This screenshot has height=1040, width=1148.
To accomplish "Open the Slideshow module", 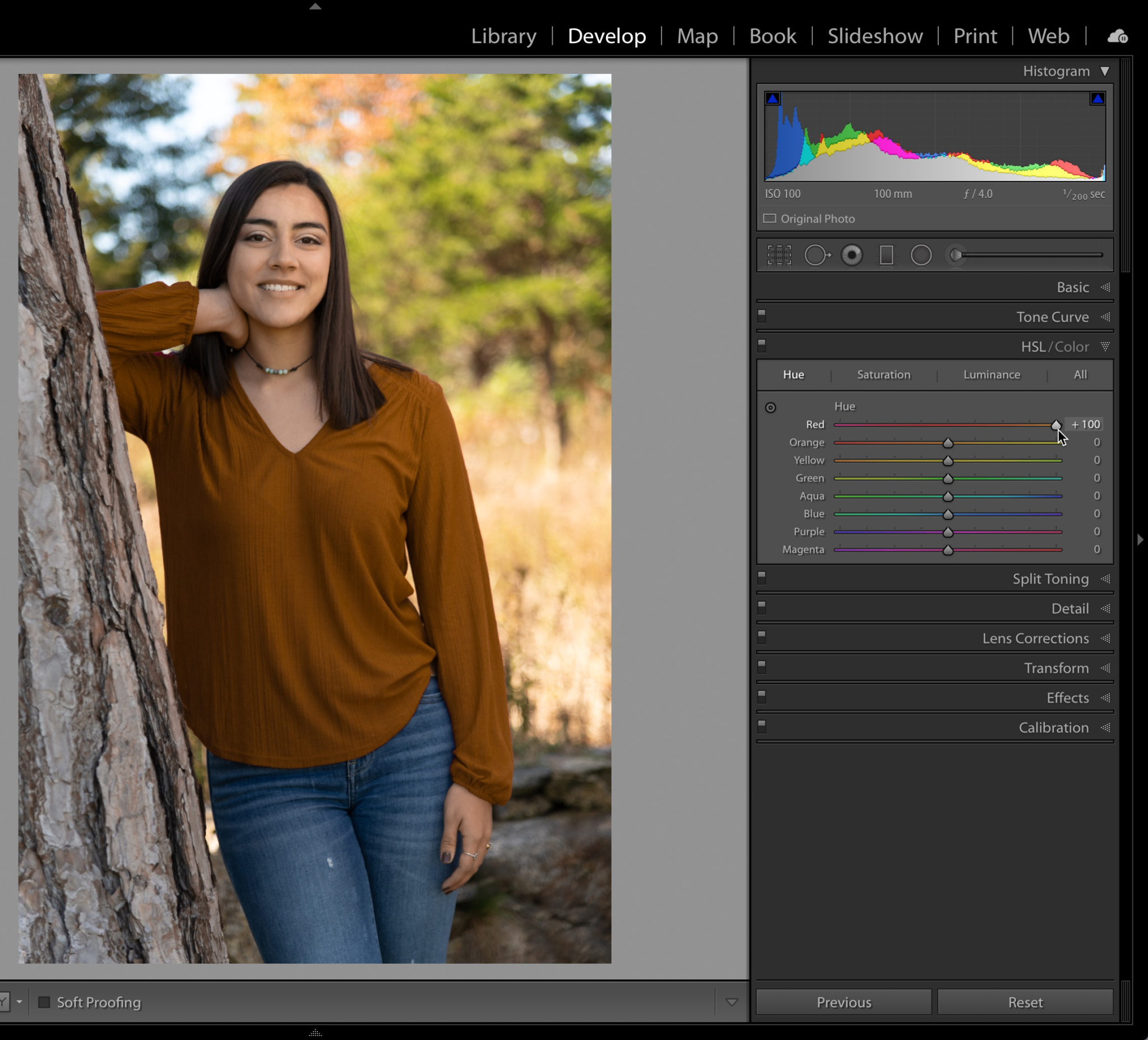I will pos(874,36).
